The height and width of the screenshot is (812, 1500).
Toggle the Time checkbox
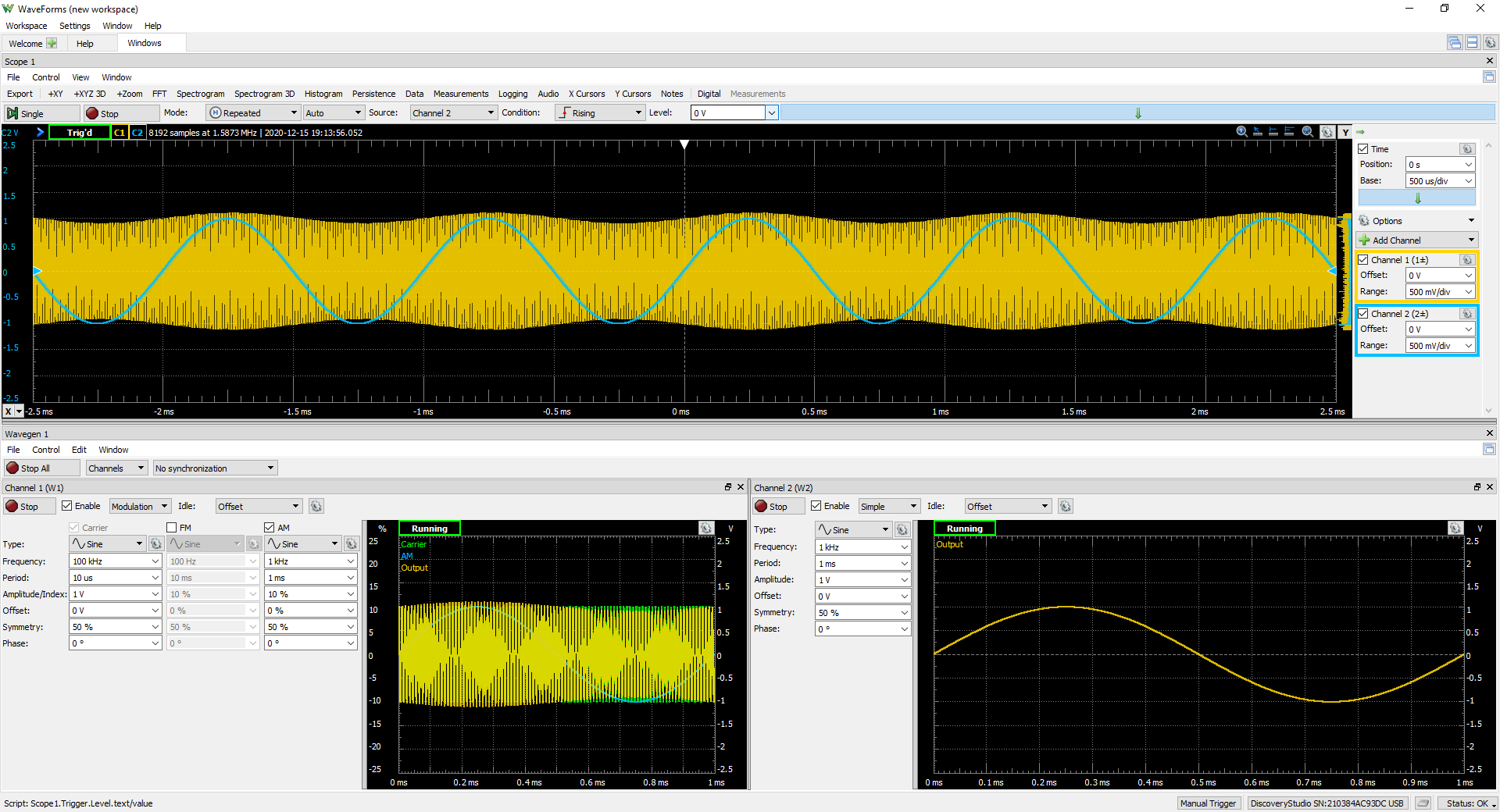pyautogui.click(x=1363, y=149)
